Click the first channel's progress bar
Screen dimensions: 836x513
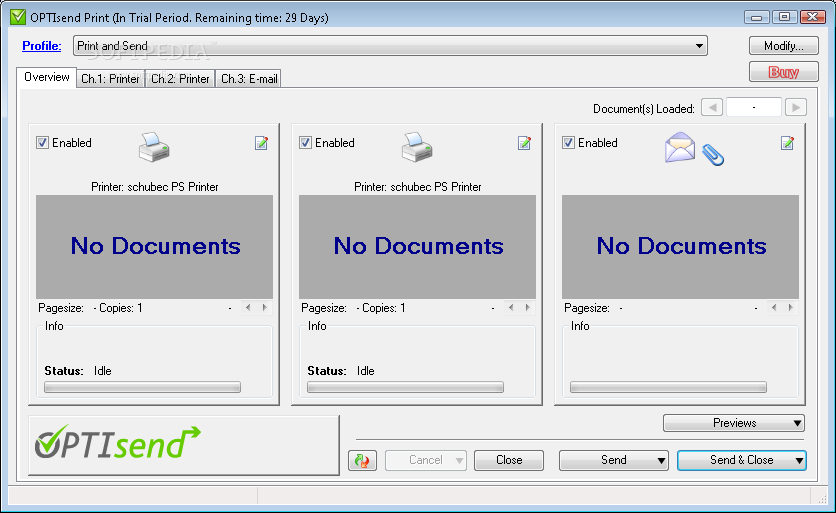click(142, 387)
